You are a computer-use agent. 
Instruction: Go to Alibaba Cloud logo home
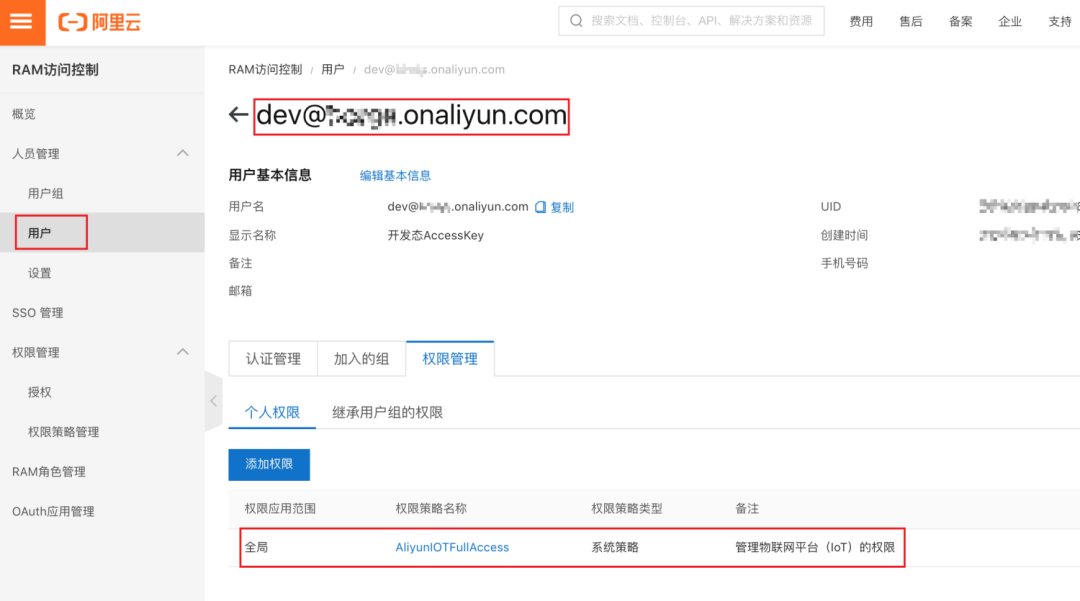100,22
